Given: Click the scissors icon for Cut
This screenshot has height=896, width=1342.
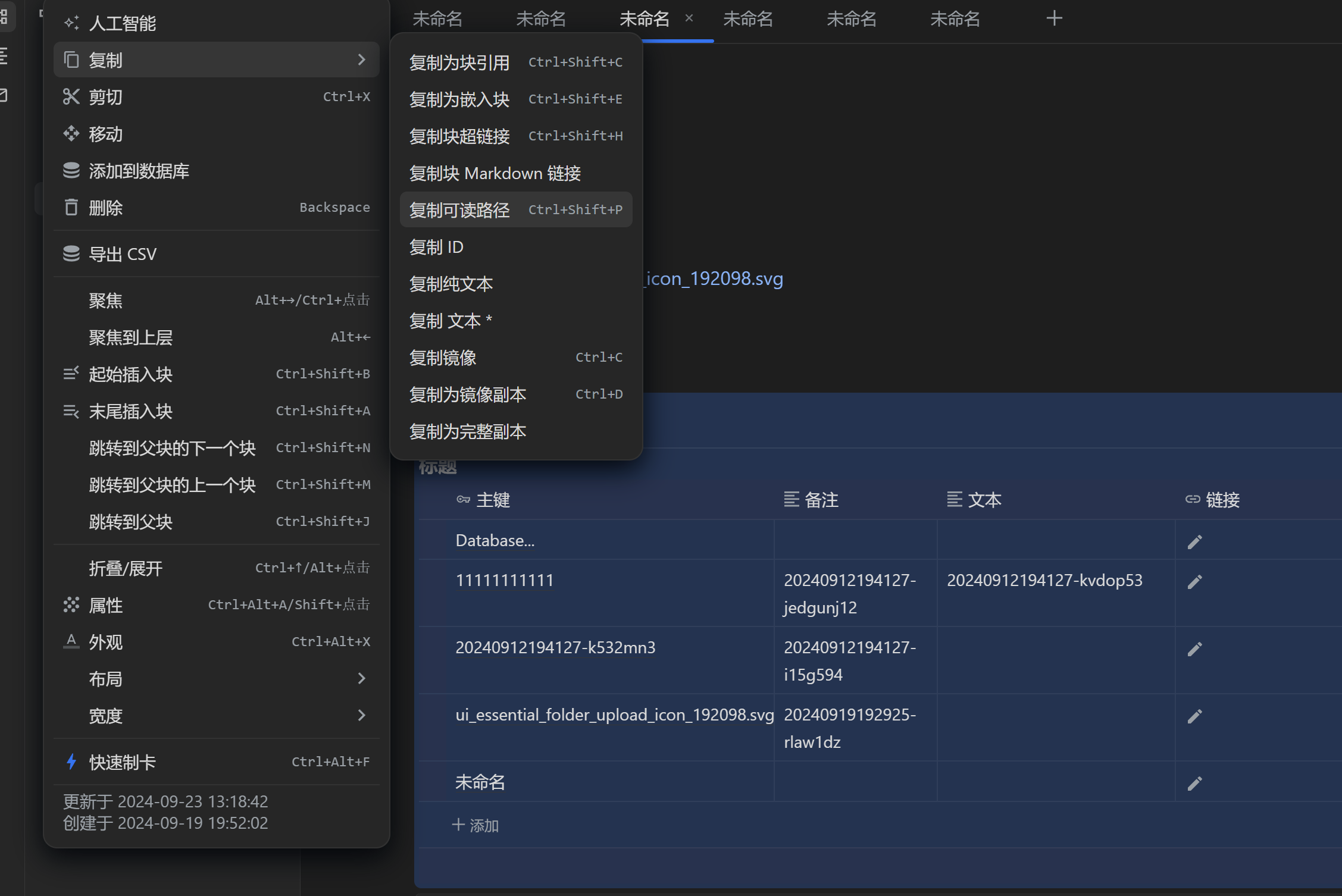Looking at the screenshot, I should pyautogui.click(x=71, y=96).
